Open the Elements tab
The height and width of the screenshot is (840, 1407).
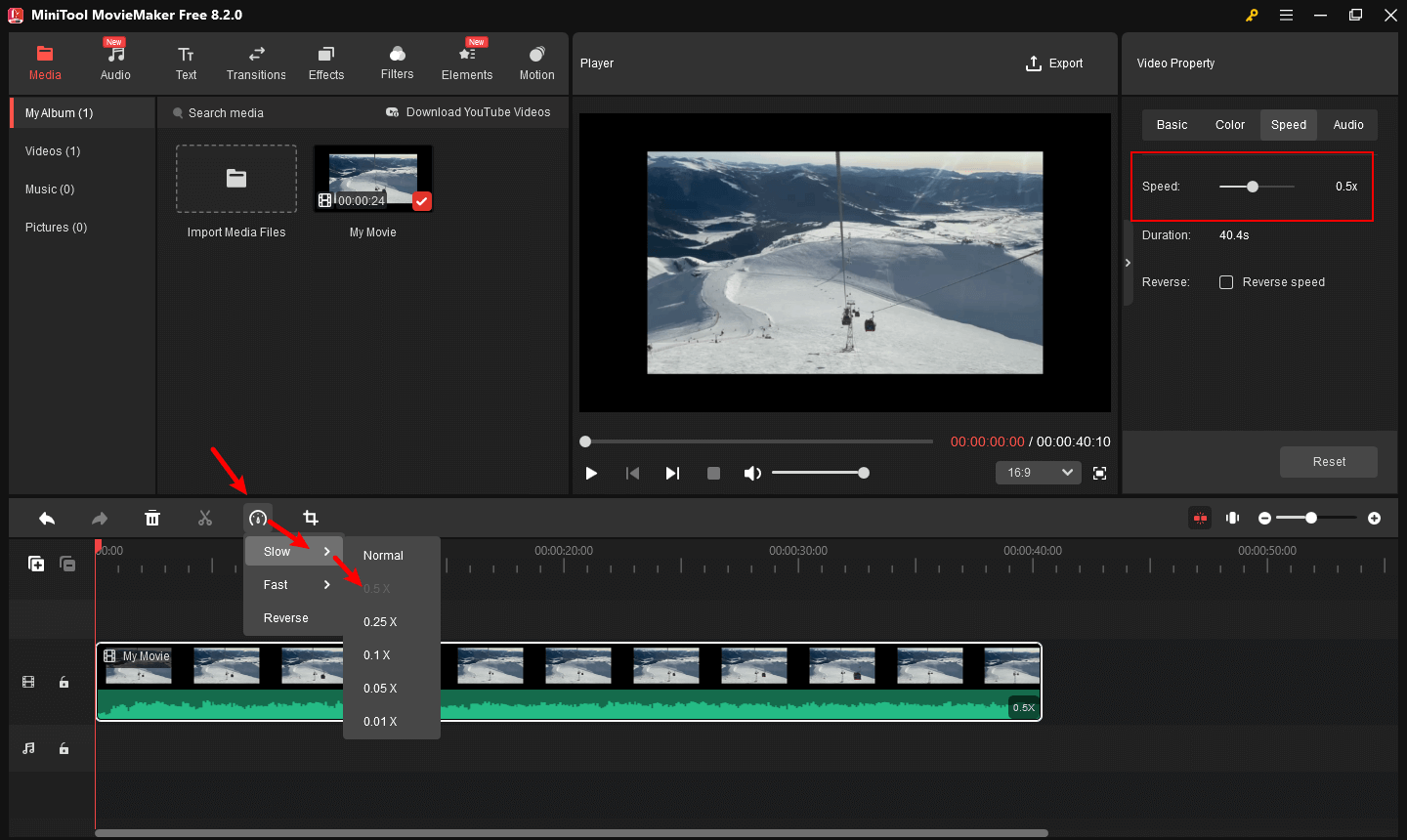point(467,63)
